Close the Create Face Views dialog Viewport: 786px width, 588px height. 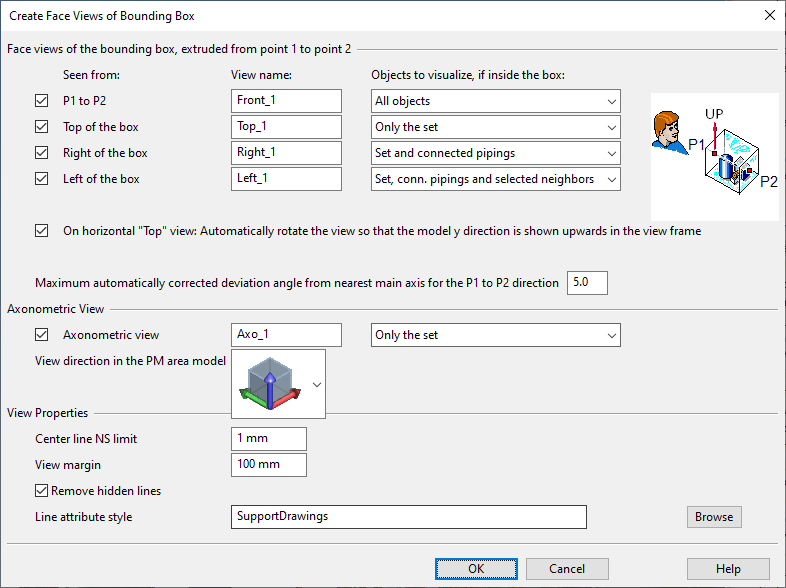768,15
